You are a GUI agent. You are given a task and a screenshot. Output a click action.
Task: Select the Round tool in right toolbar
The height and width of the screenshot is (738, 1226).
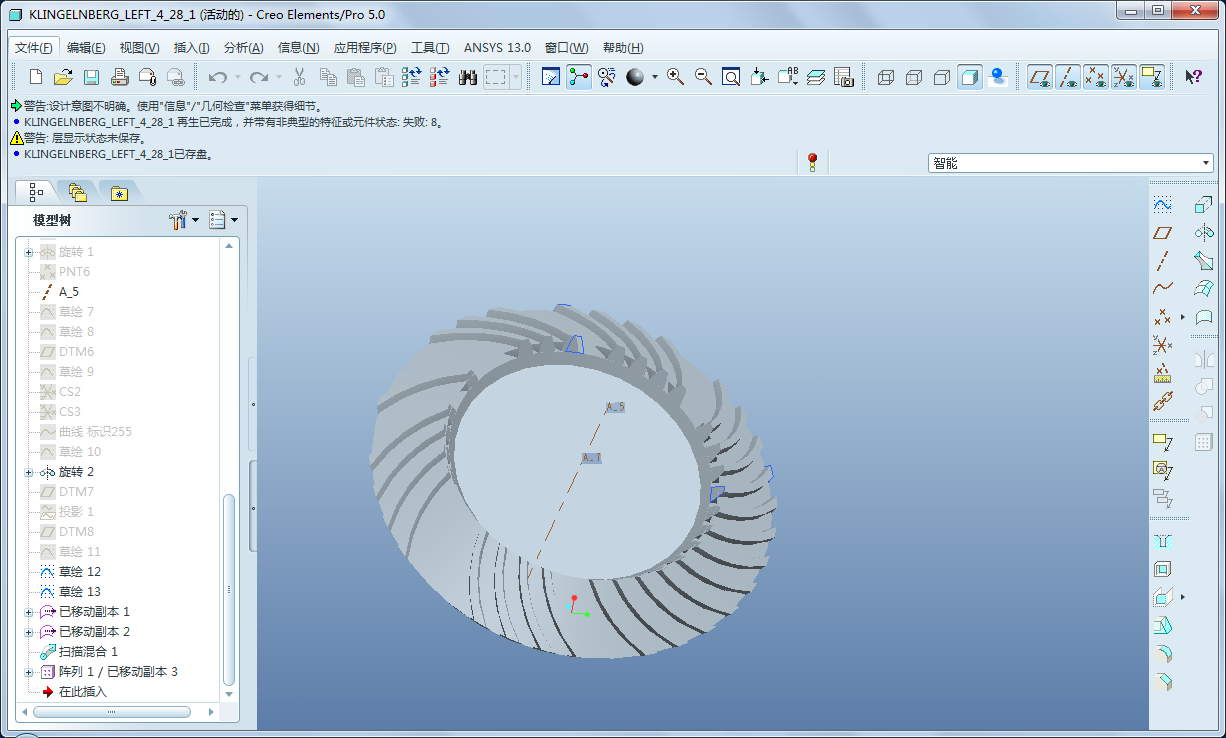tap(1162, 654)
